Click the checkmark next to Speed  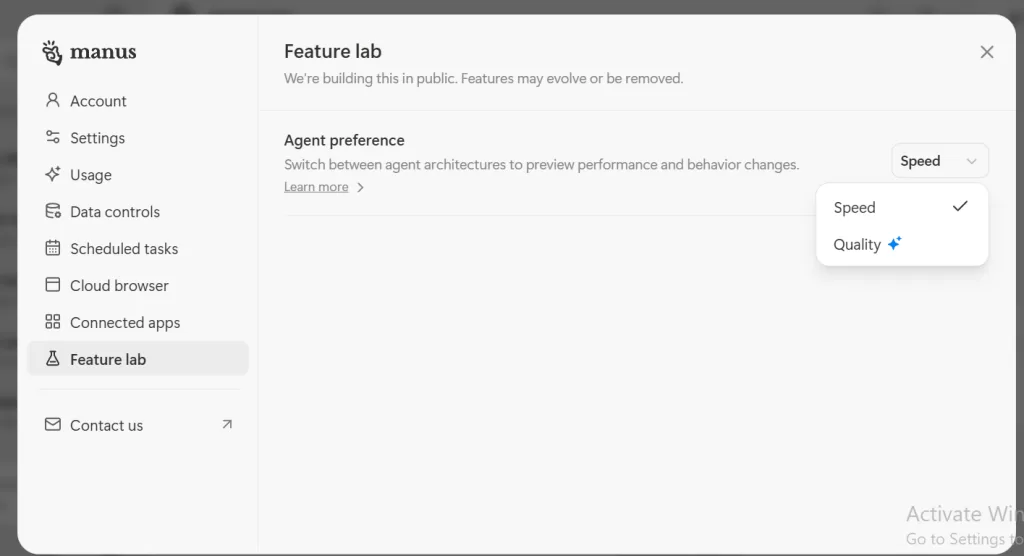click(x=960, y=207)
